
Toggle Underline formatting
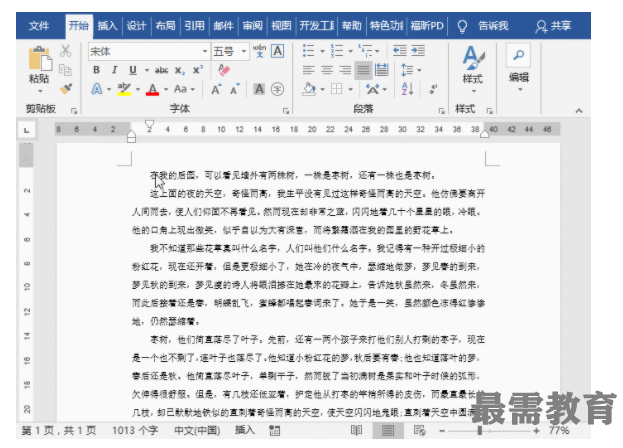coord(133,70)
